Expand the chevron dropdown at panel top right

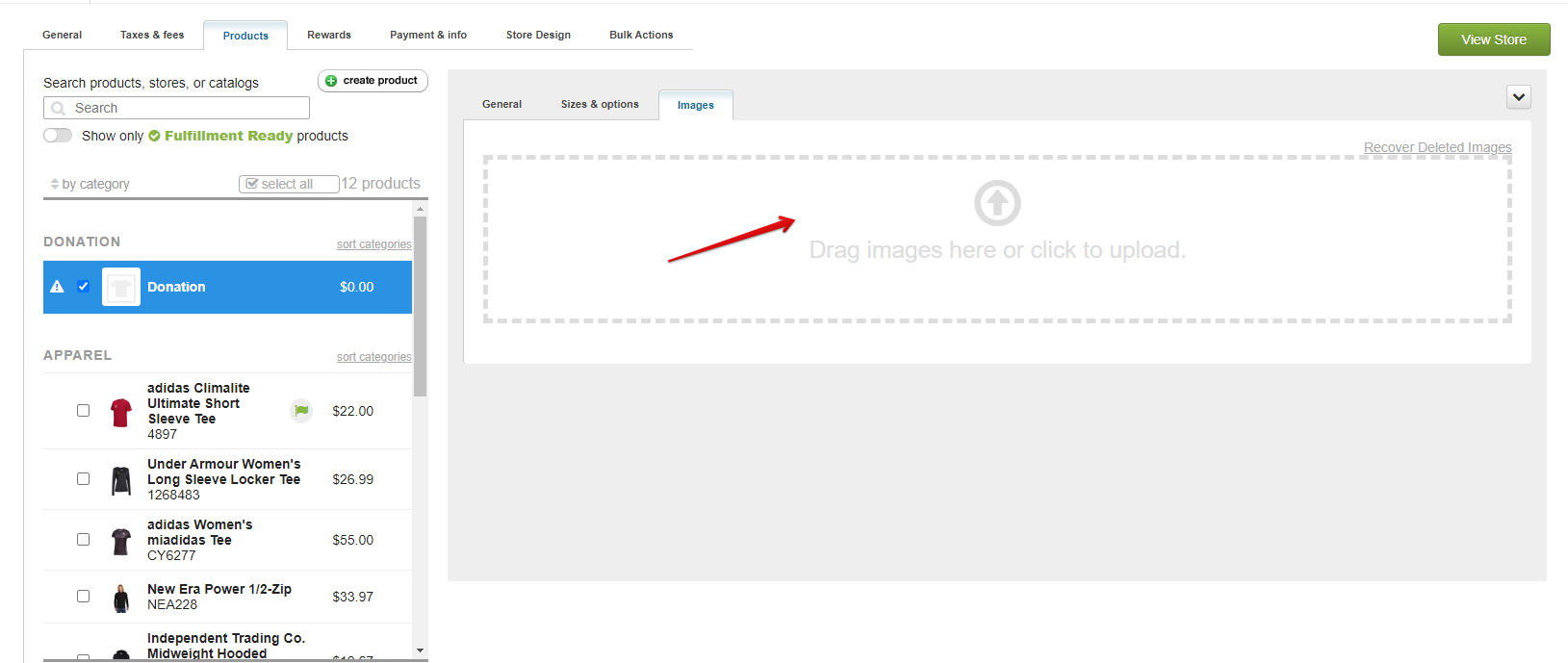(1519, 97)
